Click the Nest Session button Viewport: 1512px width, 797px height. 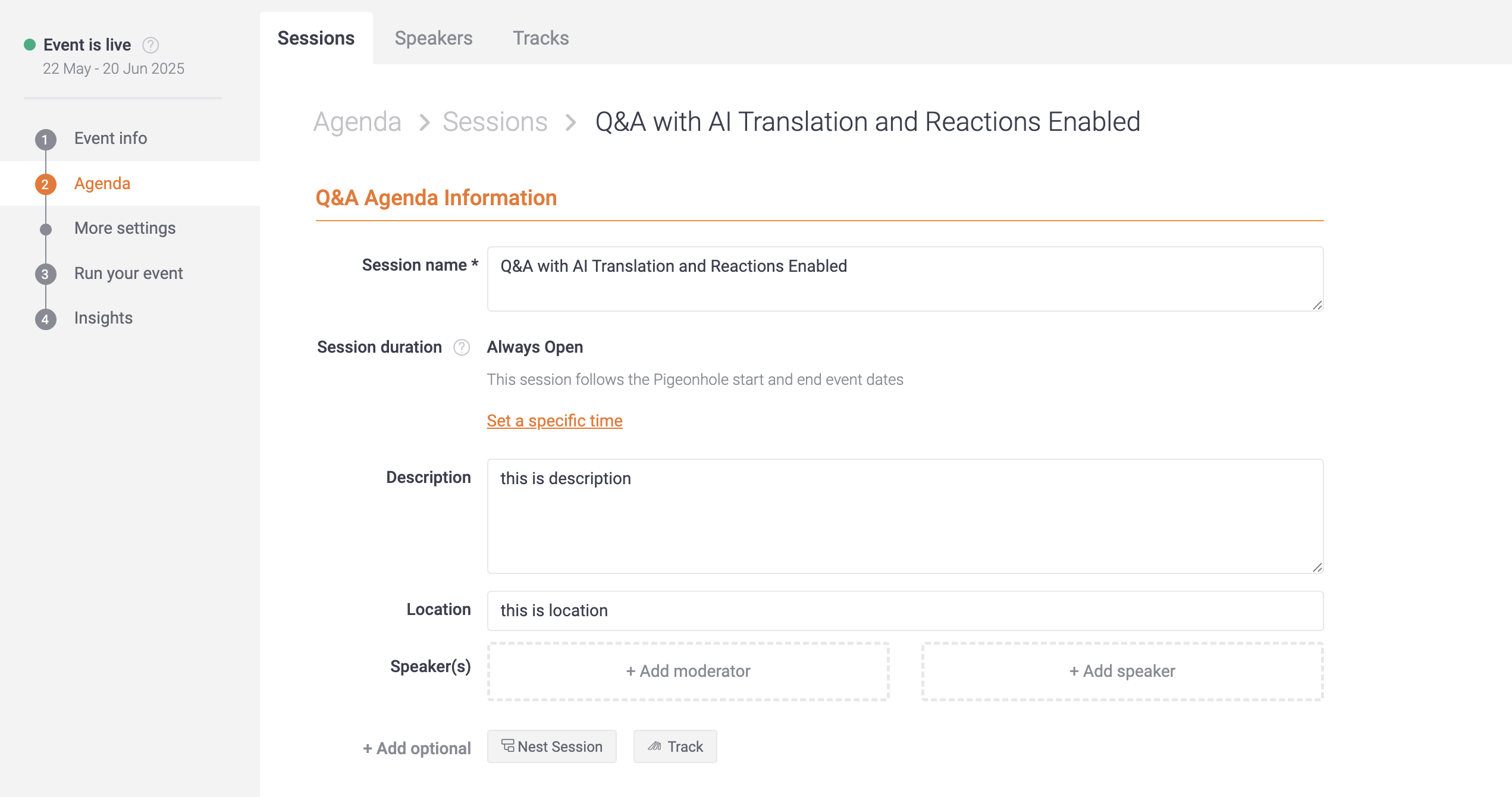click(552, 746)
